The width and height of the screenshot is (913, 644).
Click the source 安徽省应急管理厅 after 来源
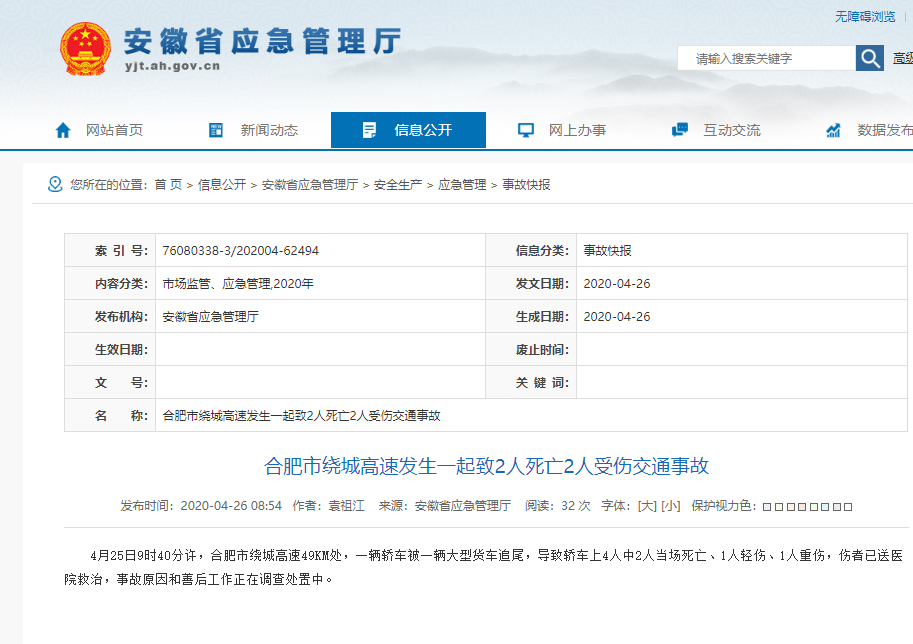[463, 506]
